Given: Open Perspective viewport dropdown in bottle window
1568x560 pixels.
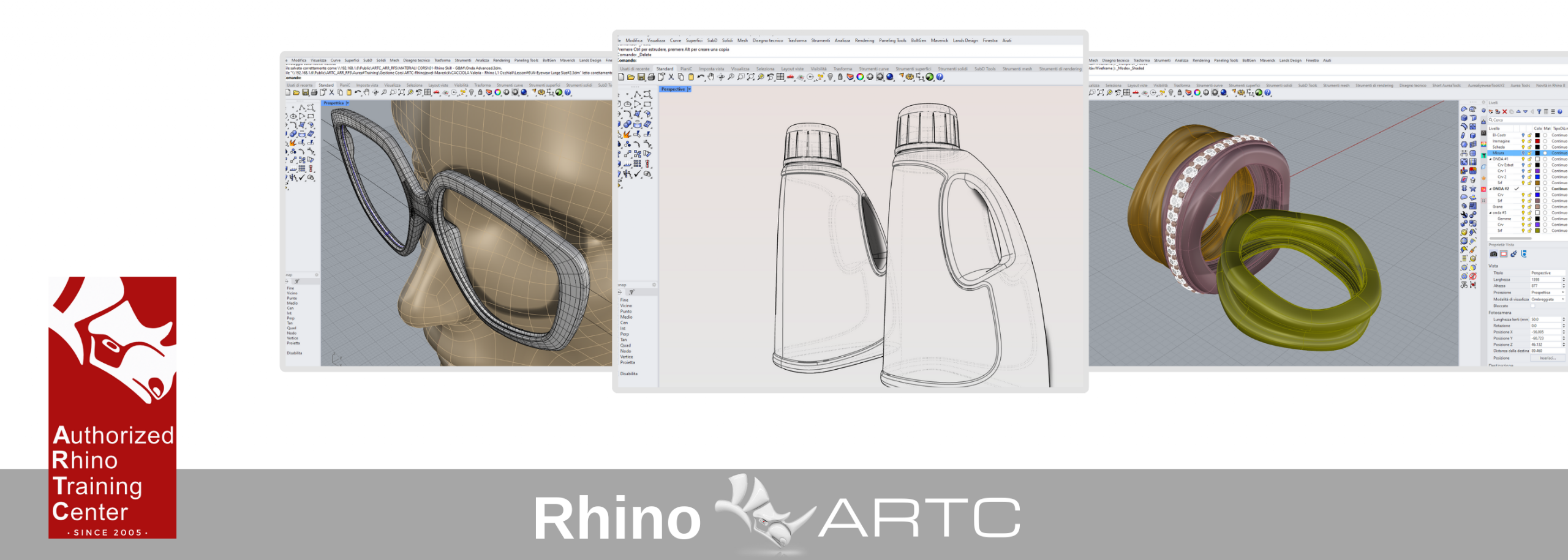Looking at the screenshot, I should click(x=689, y=89).
